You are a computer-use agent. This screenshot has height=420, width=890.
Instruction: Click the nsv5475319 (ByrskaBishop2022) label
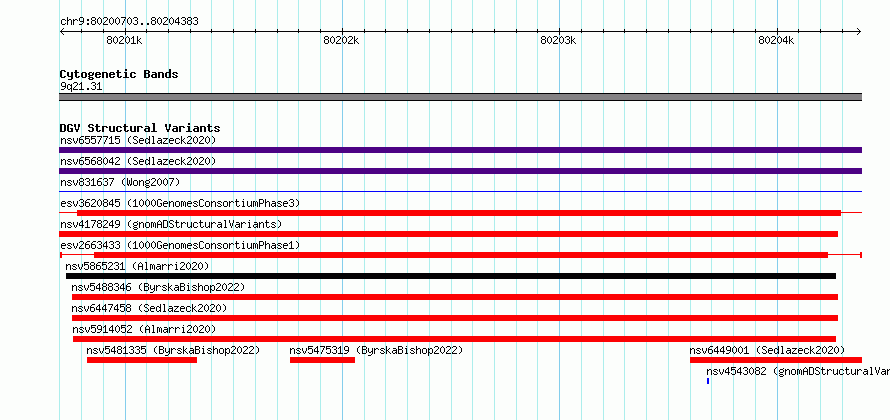[376, 350]
